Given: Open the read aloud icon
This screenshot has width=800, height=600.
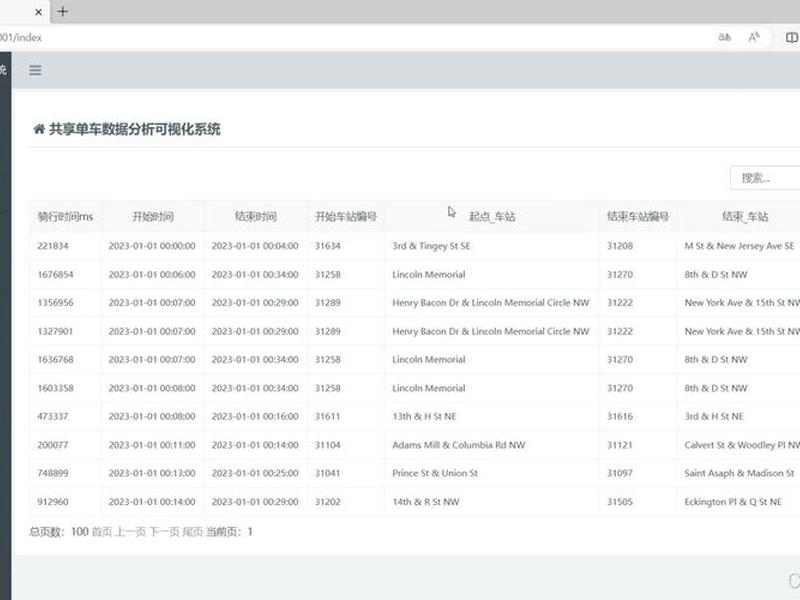Looking at the screenshot, I should tap(754, 37).
